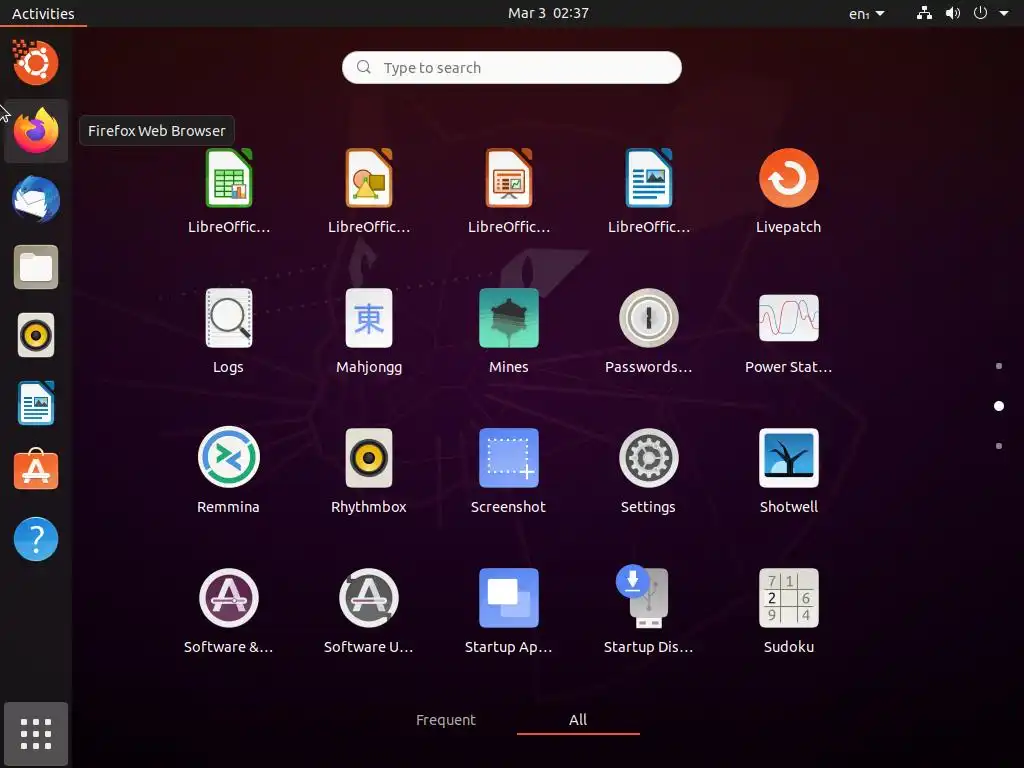Launch Startup Disk Creator
This screenshot has width=1024, height=768.
(644, 597)
